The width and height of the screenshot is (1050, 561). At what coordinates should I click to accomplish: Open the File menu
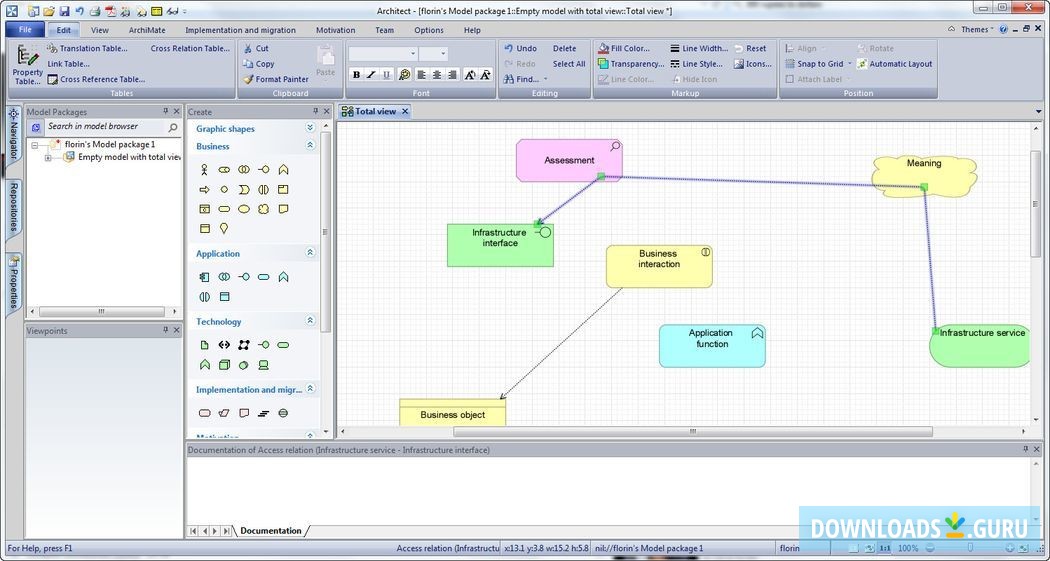pyautogui.click(x=25, y=29)
